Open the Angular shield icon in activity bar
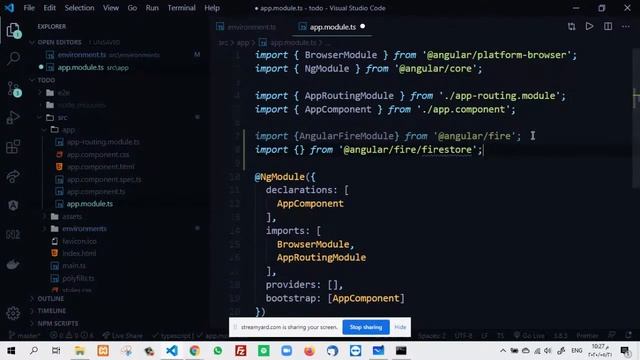Viewport: 640px width, 360px height. pos(13,205)
